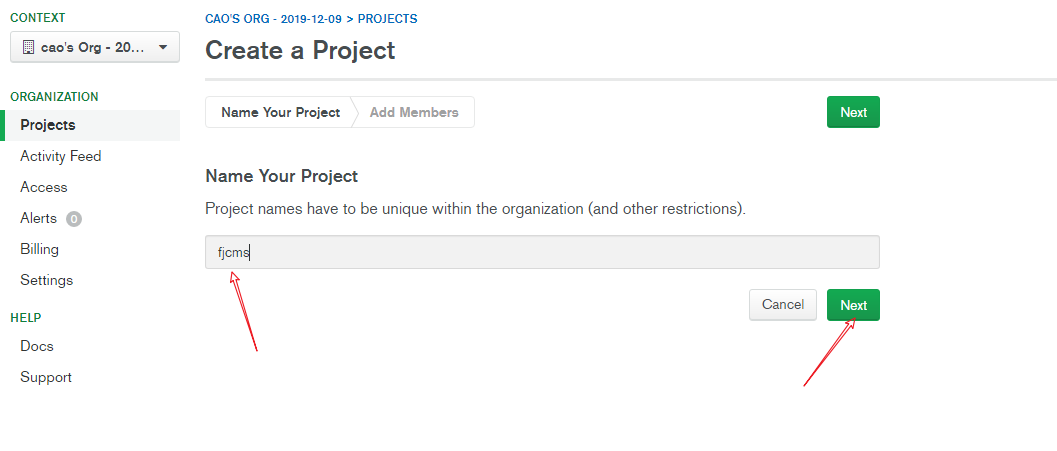Open the Docs help link
This screenshot has height=451, width=1057.
(36, 347)
